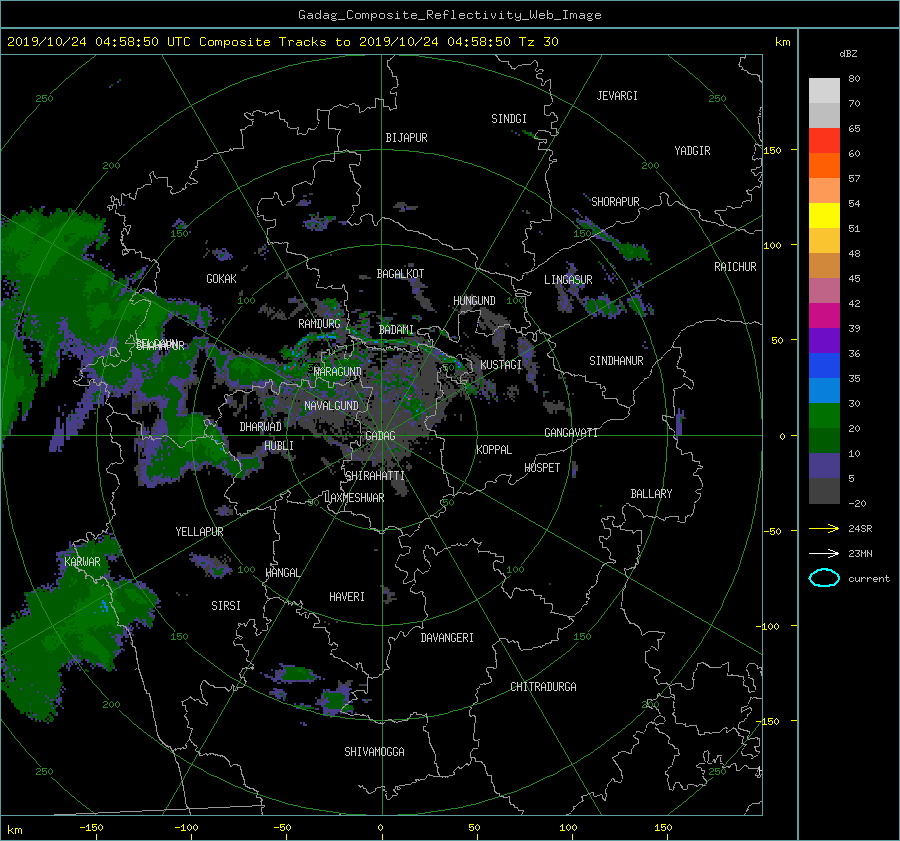Click the SIRSI city label
This screenshot has width=900, height=841.
pyautogui.click(x=226, y=606)
